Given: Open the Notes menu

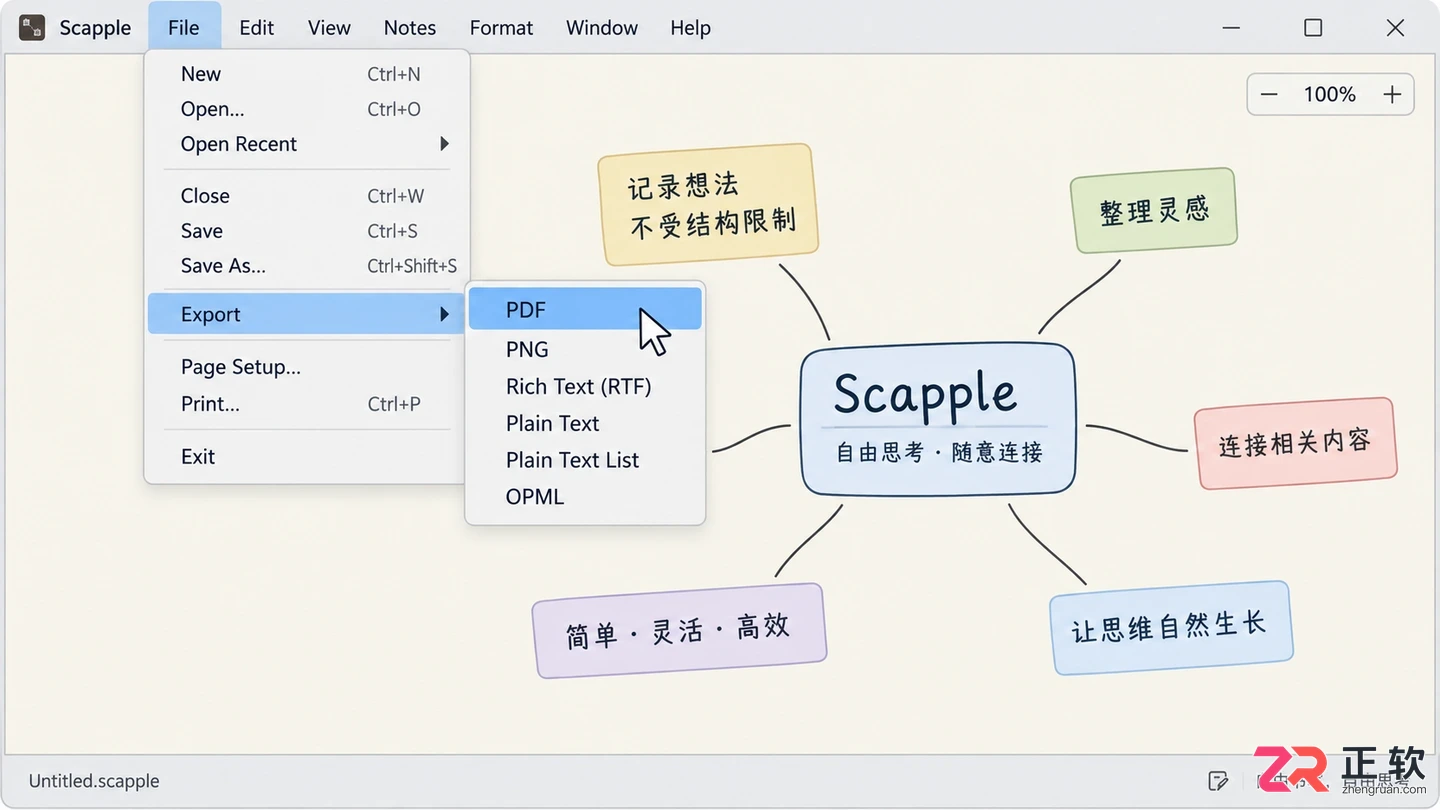Looking at the screenshot, I should [x=410, y=28].
